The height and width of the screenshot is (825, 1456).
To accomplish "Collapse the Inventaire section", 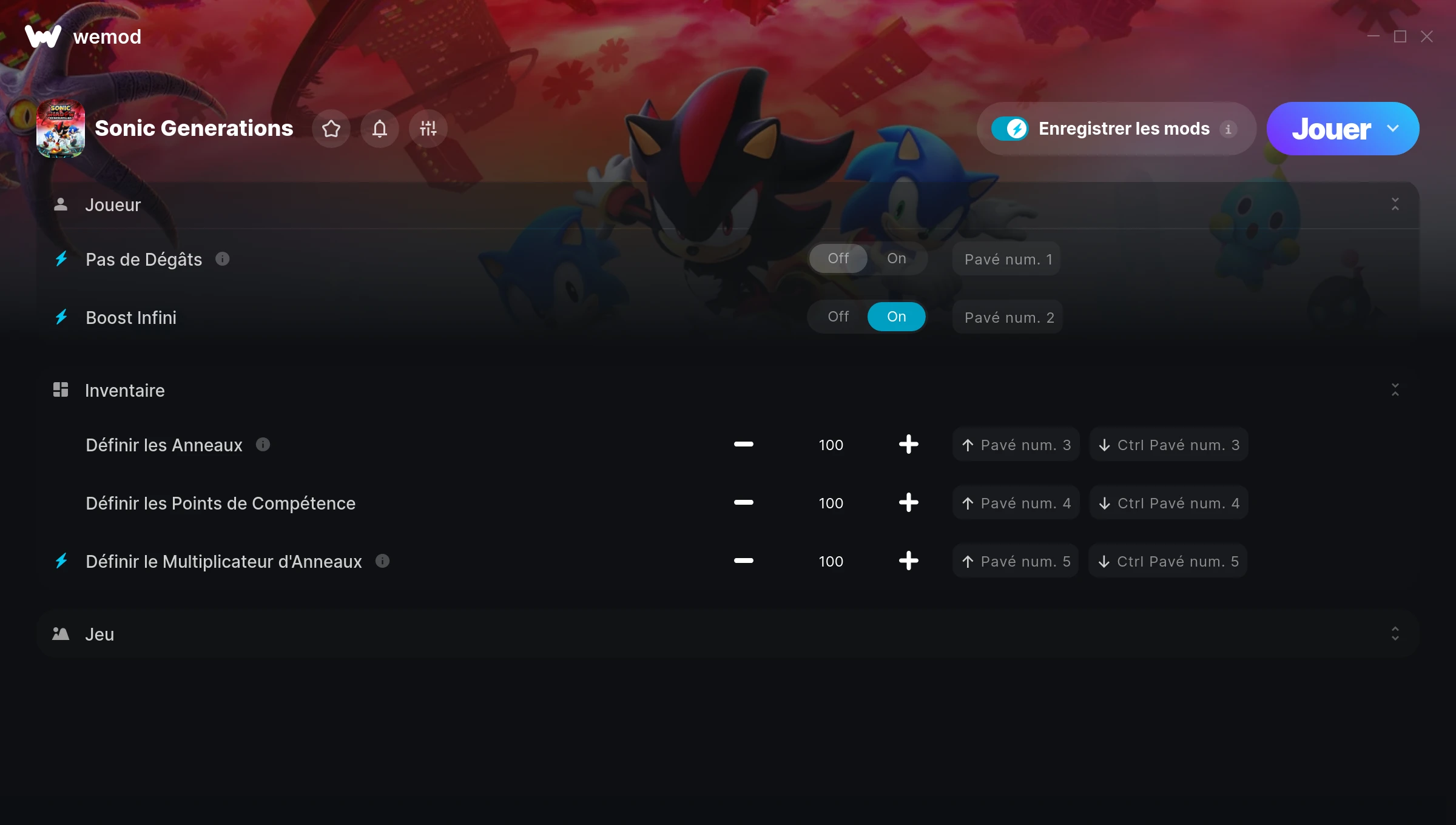I will tap(1395, 390).
